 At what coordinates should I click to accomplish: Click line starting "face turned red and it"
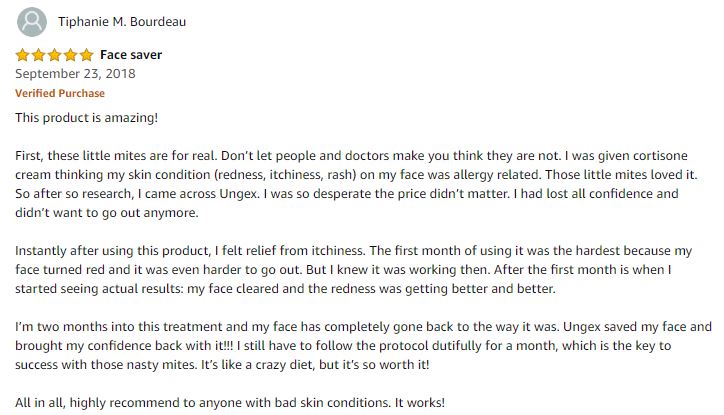coord(343,270)
